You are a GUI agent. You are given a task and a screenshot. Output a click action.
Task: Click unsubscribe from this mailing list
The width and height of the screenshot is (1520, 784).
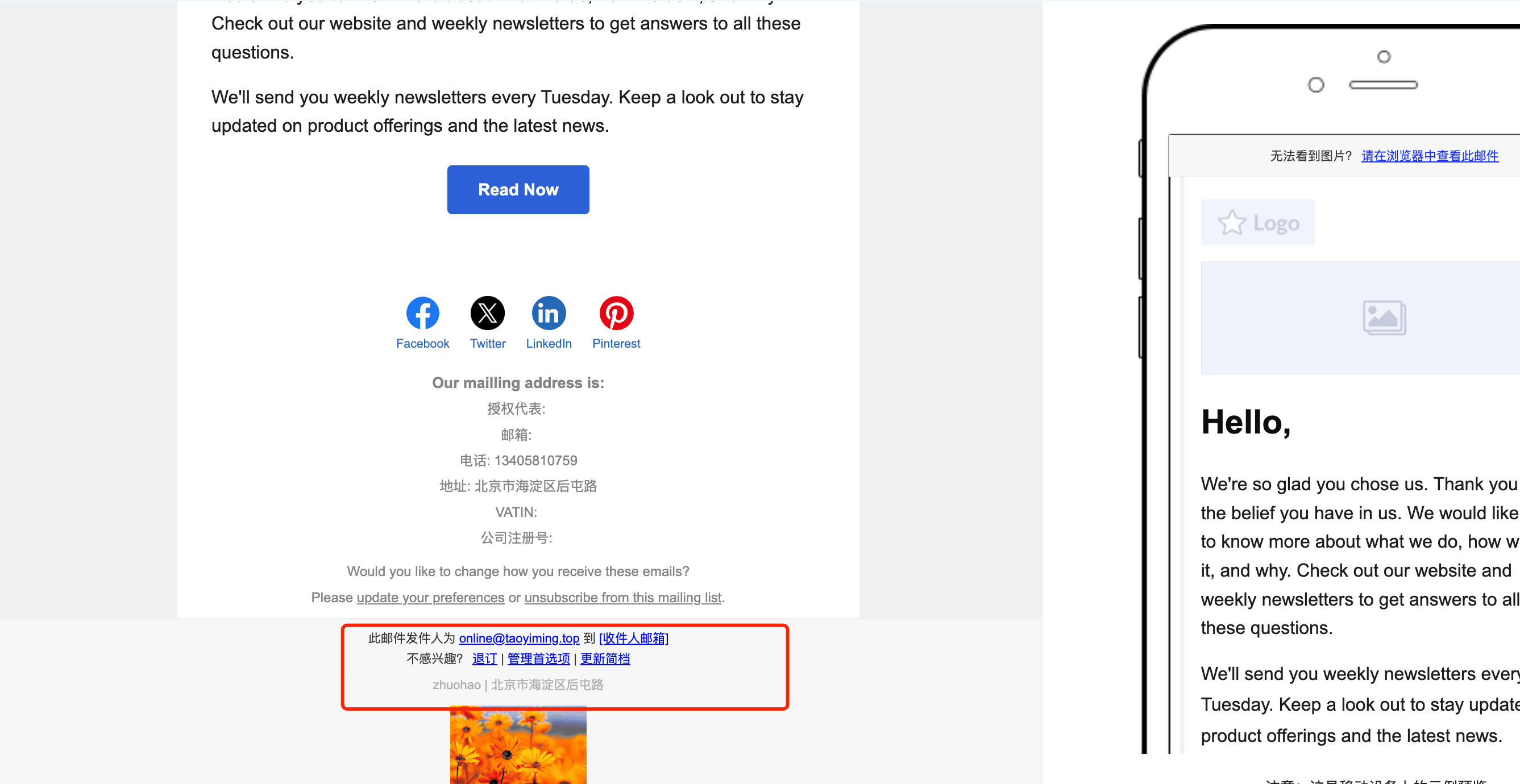click(622, 598)
